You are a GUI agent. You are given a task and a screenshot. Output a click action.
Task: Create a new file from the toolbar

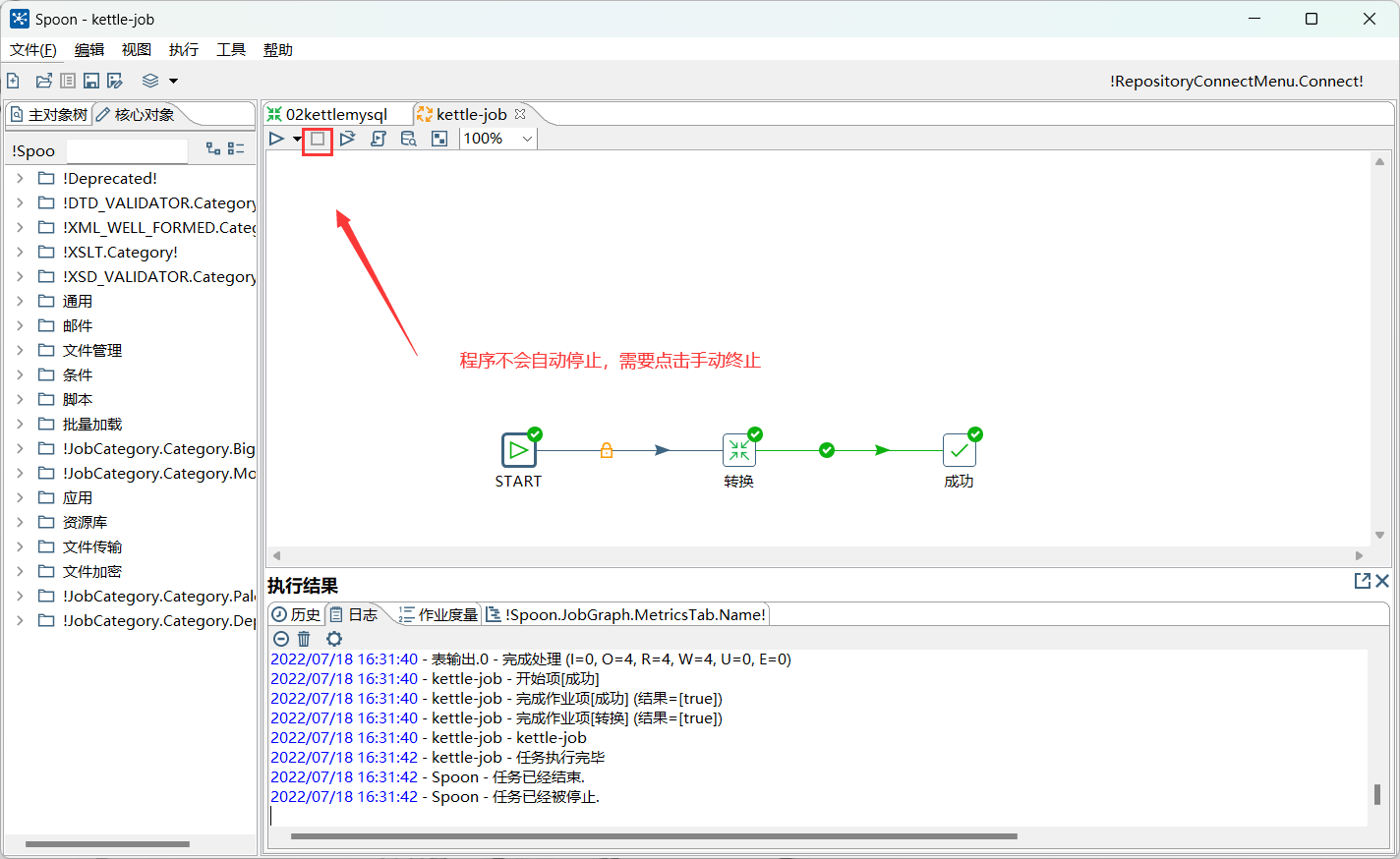(x=13, y=81)
